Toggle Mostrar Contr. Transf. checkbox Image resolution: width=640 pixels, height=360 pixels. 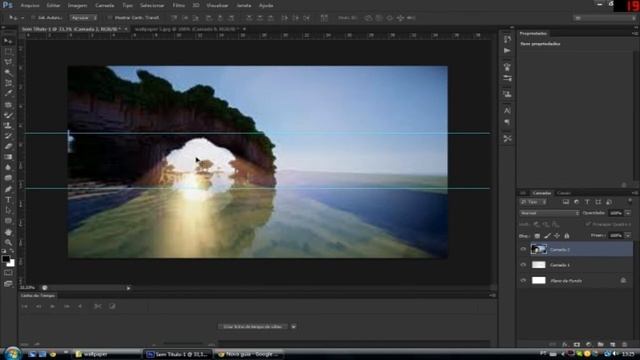(x=109, y=18)
